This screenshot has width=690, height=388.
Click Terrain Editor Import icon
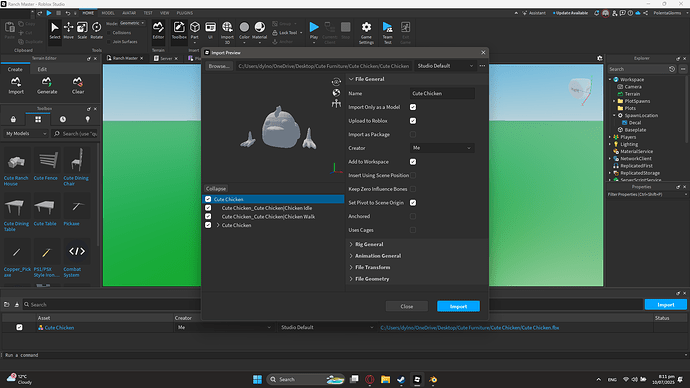click(16, 85)
